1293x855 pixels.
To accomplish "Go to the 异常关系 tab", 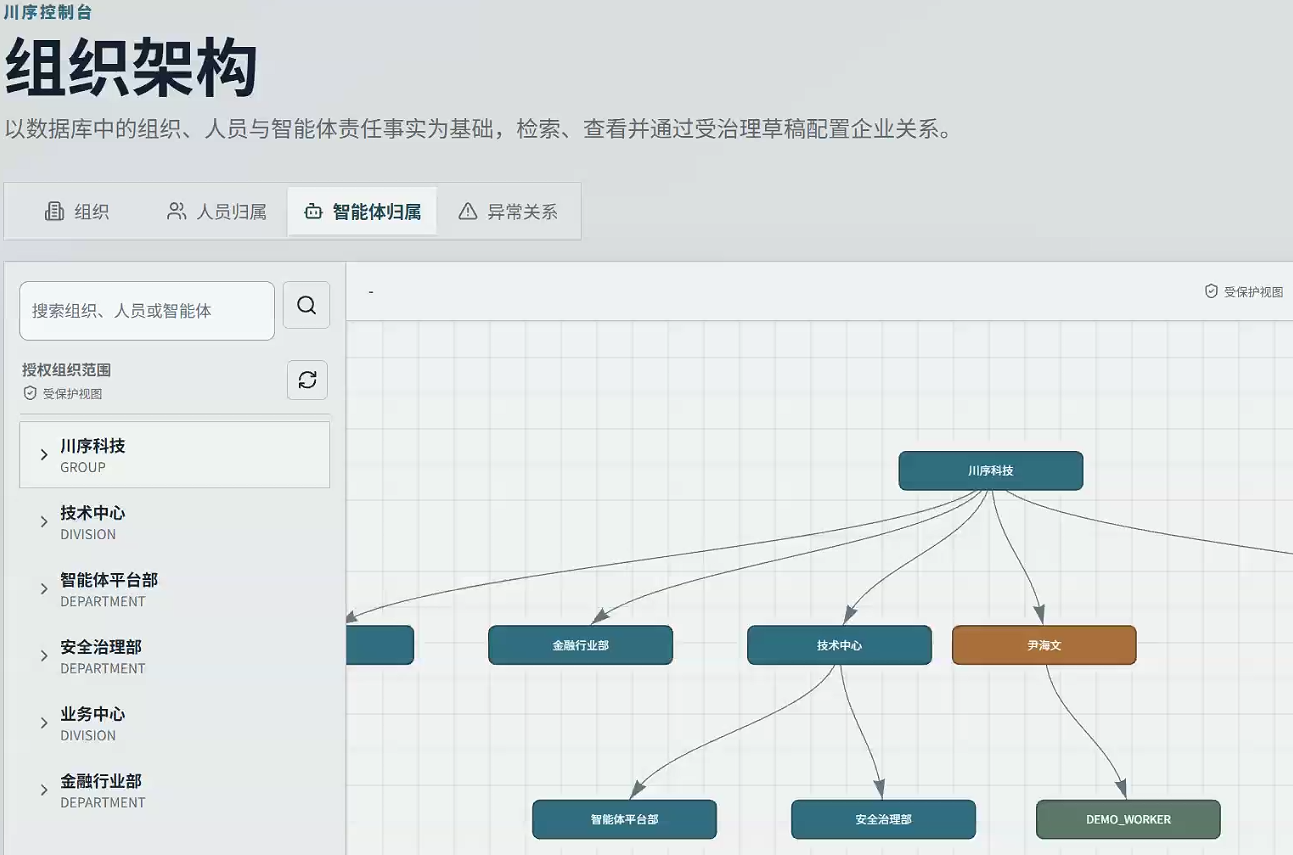I will pos(508,211).
